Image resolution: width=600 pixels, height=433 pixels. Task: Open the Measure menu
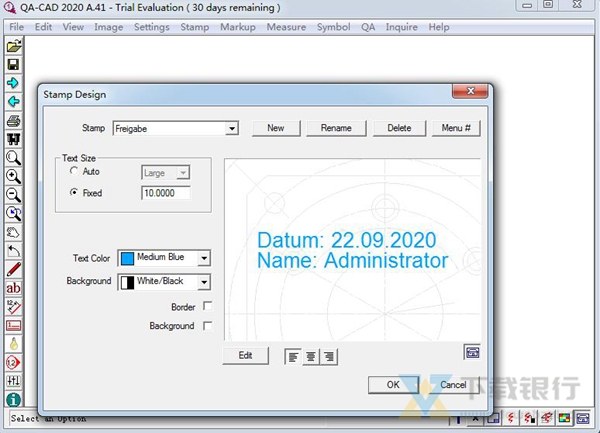coord(286,27)
